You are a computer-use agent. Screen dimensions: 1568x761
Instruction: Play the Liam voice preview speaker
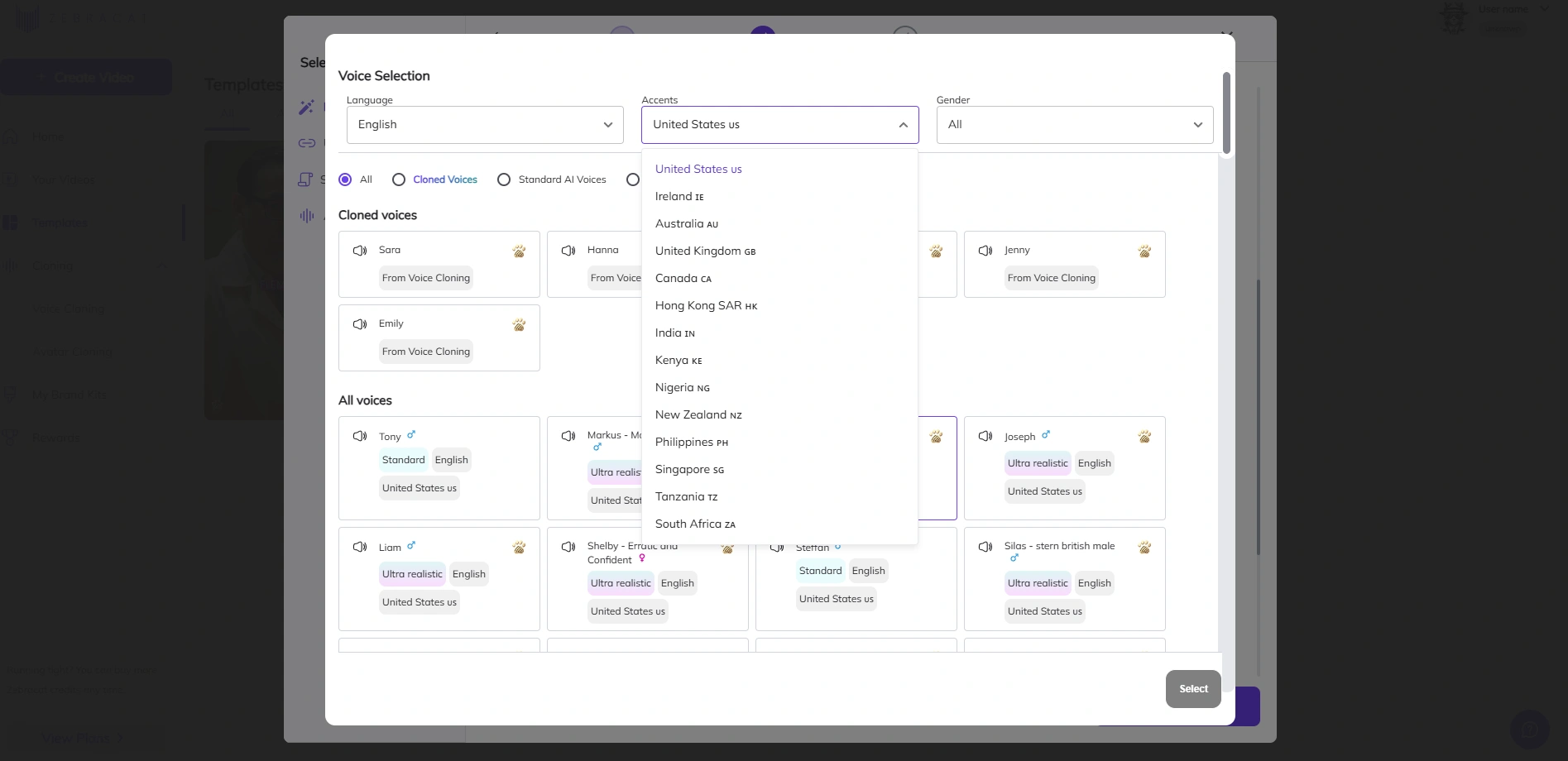(x=360, y=547)
